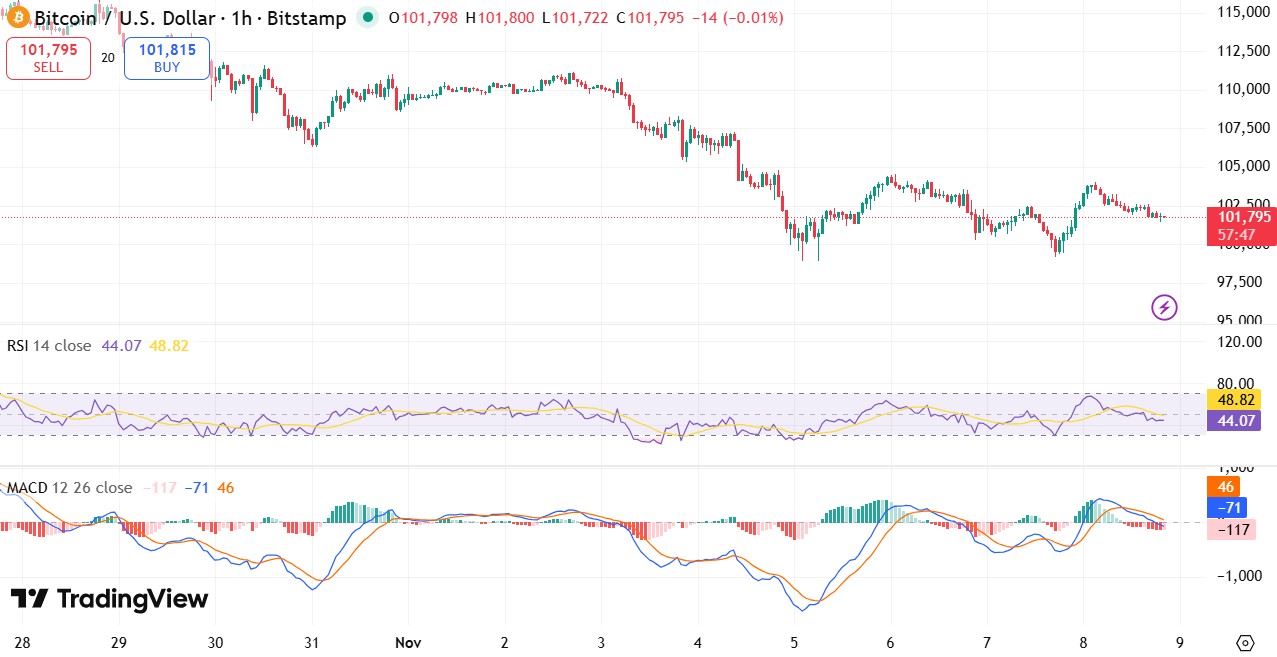Click the red SELL button showing 101,795
This screenshot has height=657, width=1277.
[x=48, y=57]
